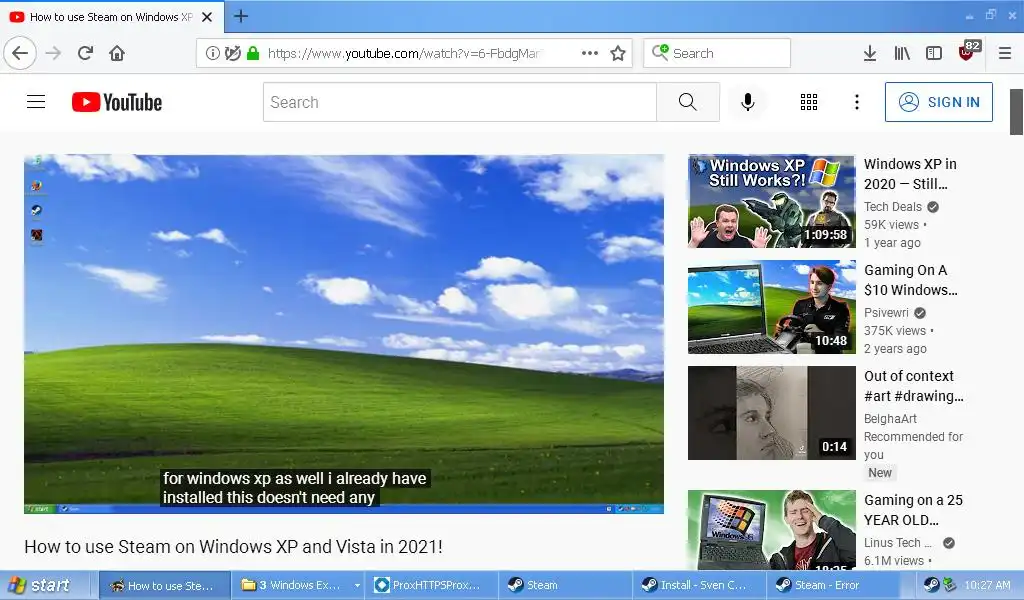Open Out of context #art video title

(x=913, y=386)
